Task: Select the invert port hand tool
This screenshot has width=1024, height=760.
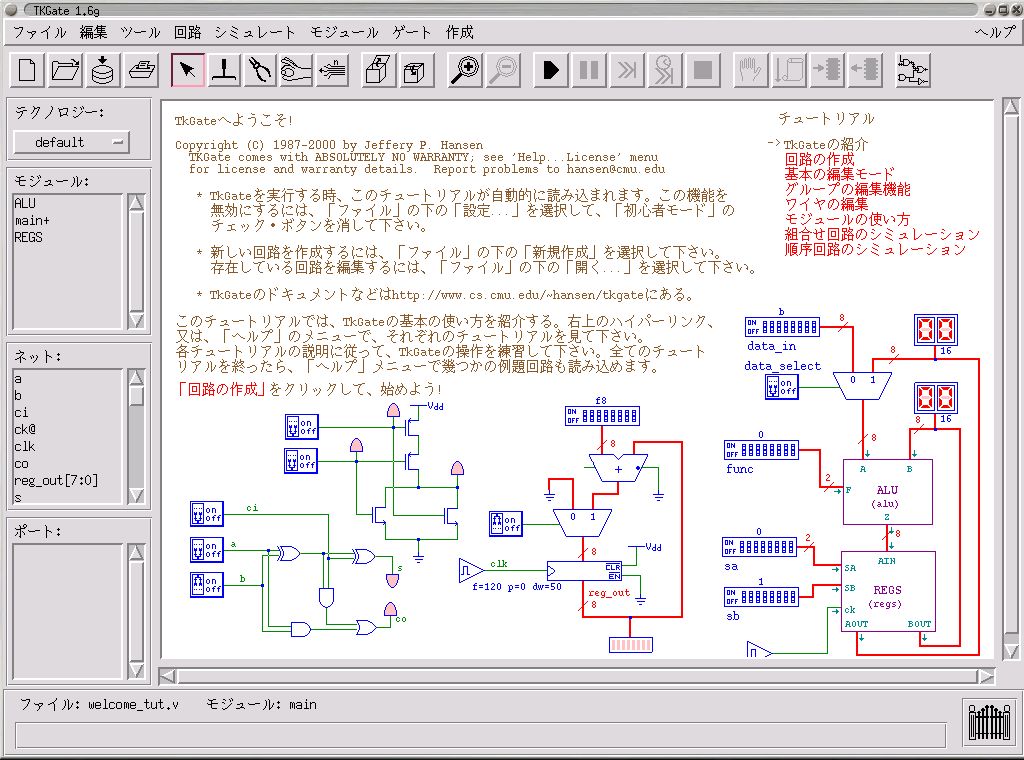Action: point(296,70)
